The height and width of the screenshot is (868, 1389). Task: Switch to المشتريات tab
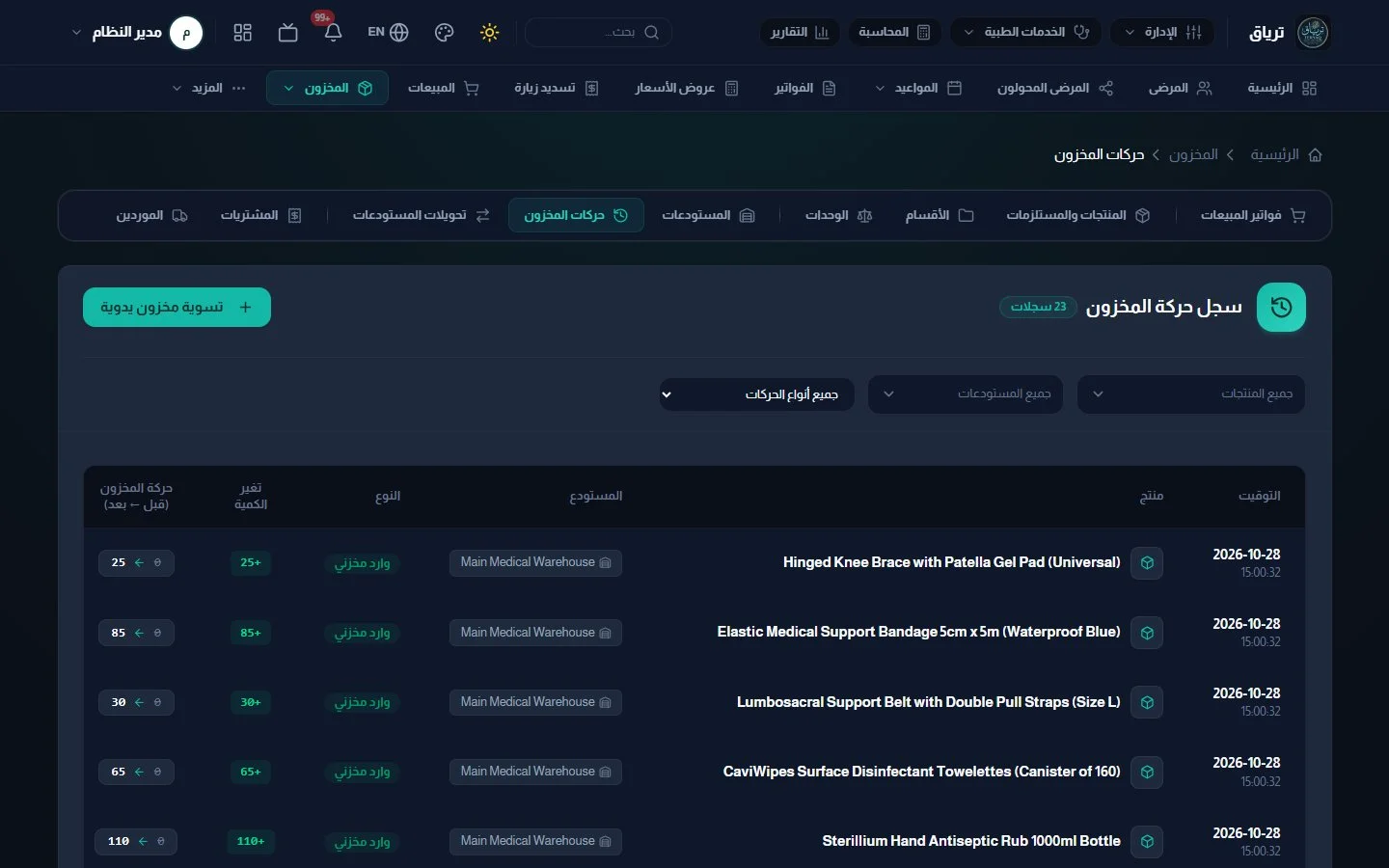[261, 215]
